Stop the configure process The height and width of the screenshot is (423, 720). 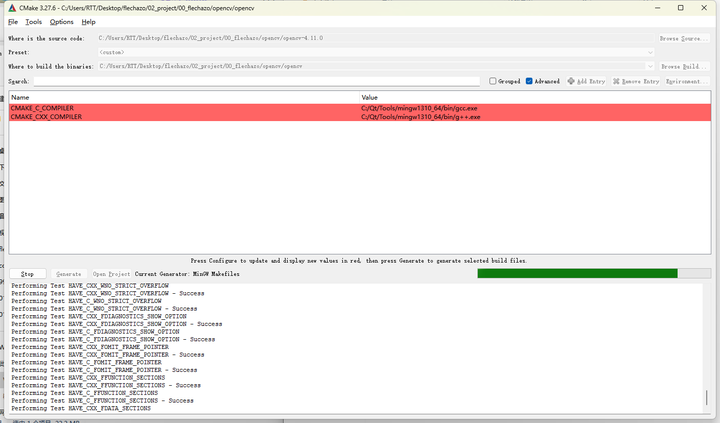pyautogui.click(x=28, y=274)
